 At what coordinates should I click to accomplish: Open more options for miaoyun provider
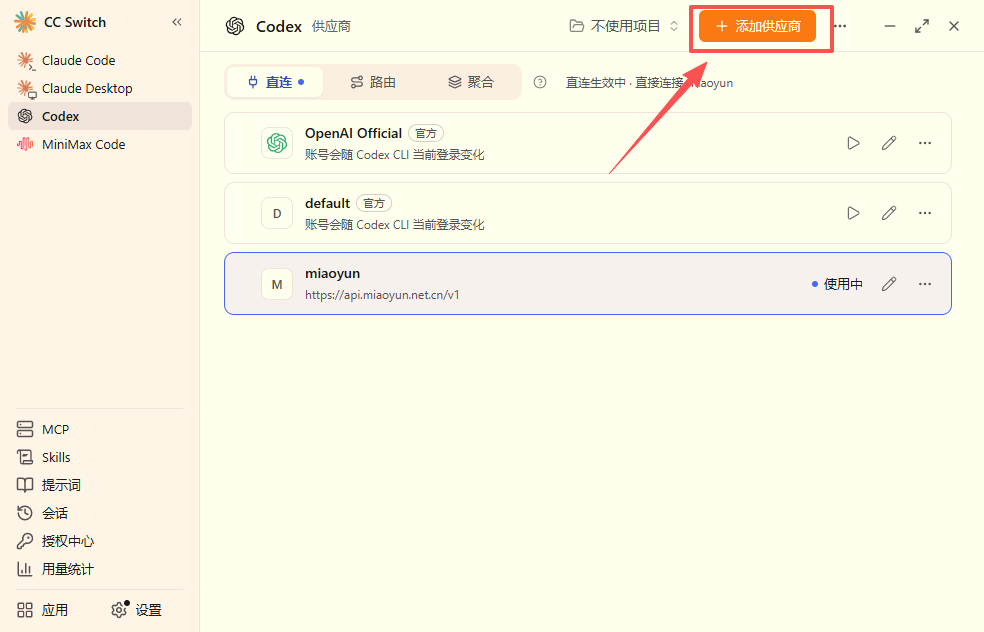tap(924, 284)
